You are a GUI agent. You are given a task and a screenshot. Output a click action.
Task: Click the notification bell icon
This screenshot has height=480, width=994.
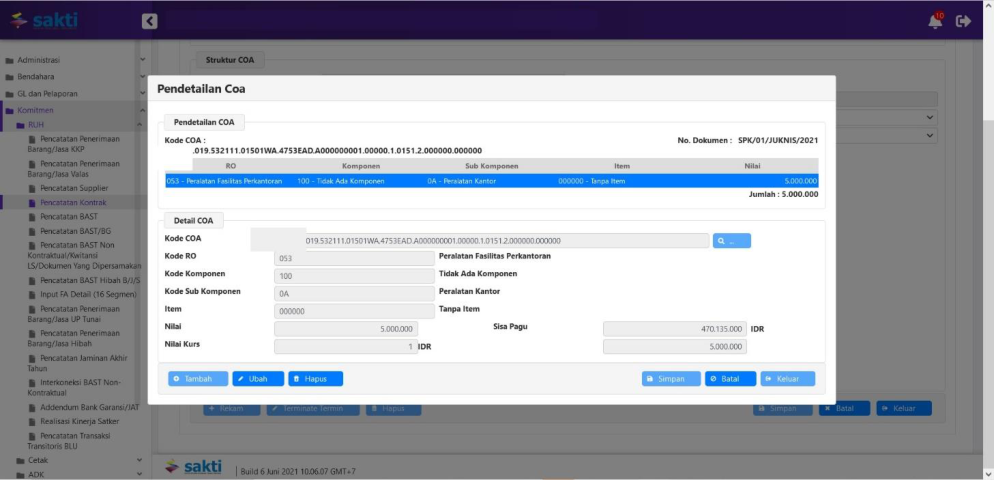(935, 20)
